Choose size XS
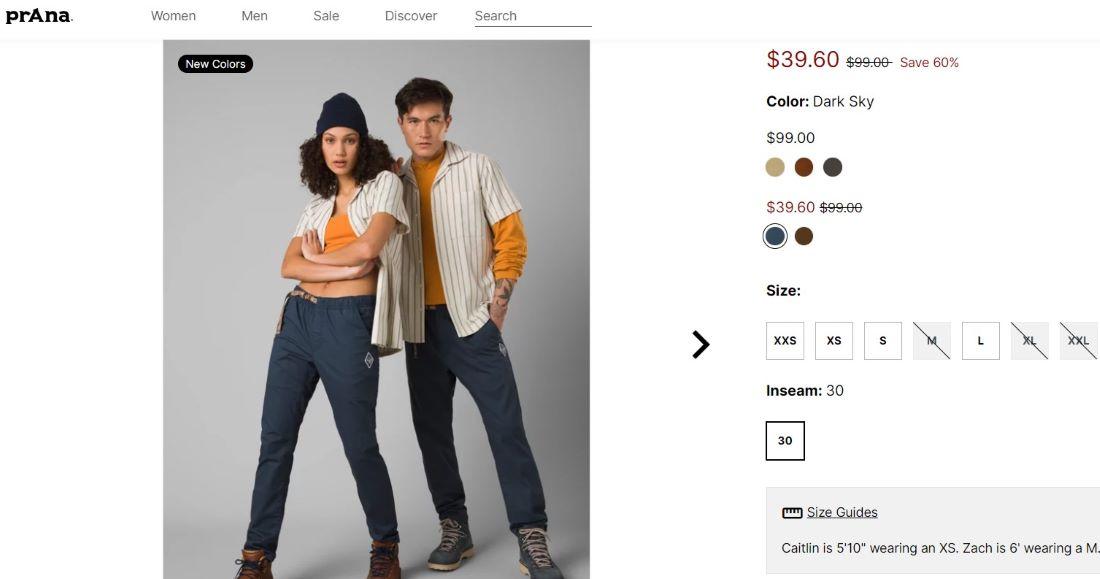The height and width of the screenshot is (579, 1100). pyautogui.click(x=834, y=341)
